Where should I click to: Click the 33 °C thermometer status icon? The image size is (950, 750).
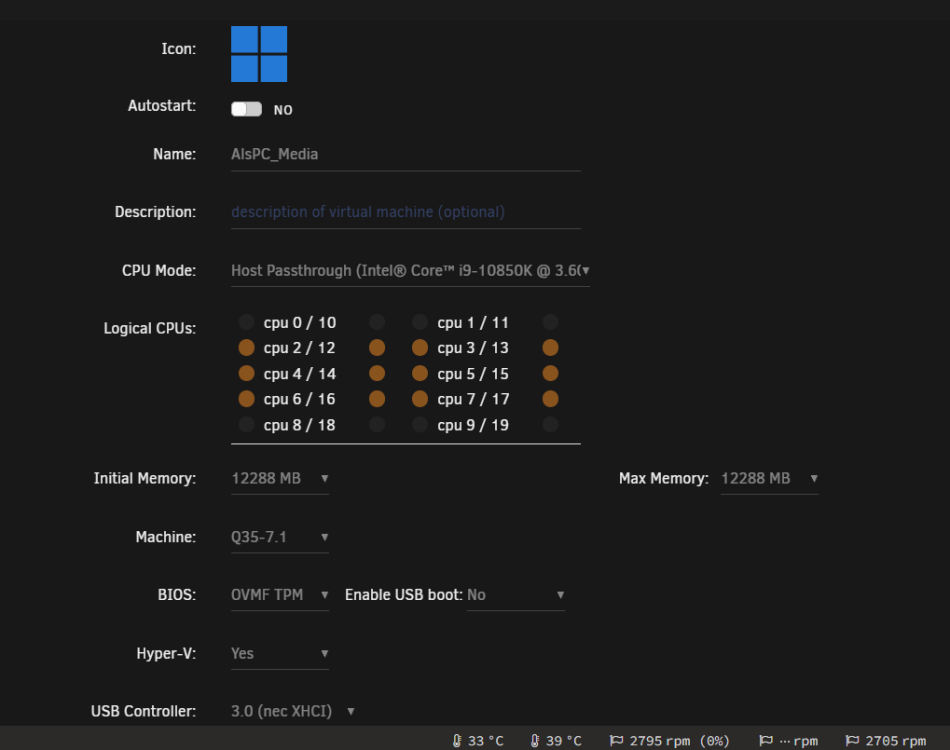(457, 740)
